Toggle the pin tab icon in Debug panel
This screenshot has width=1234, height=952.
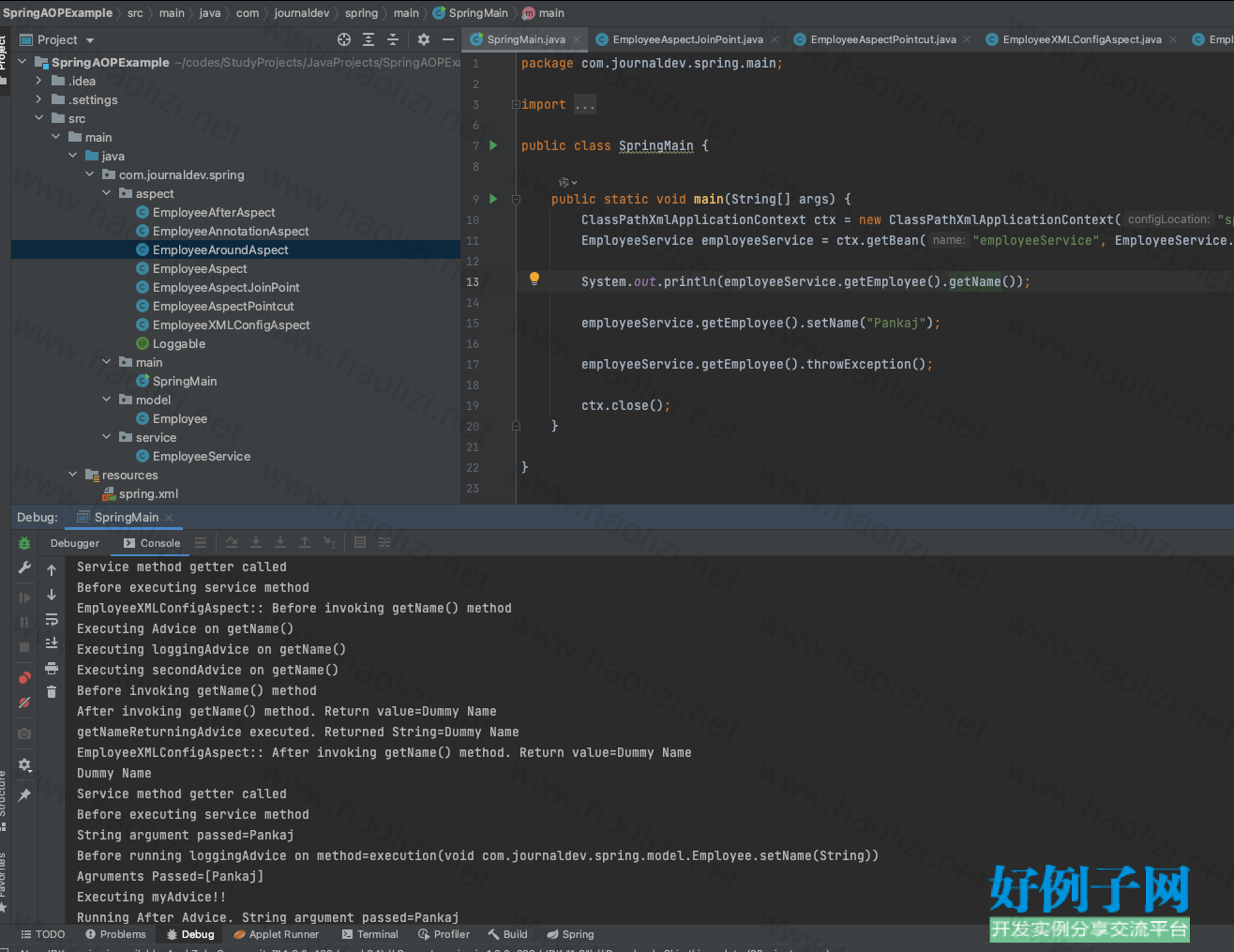(x=24, y=795)
